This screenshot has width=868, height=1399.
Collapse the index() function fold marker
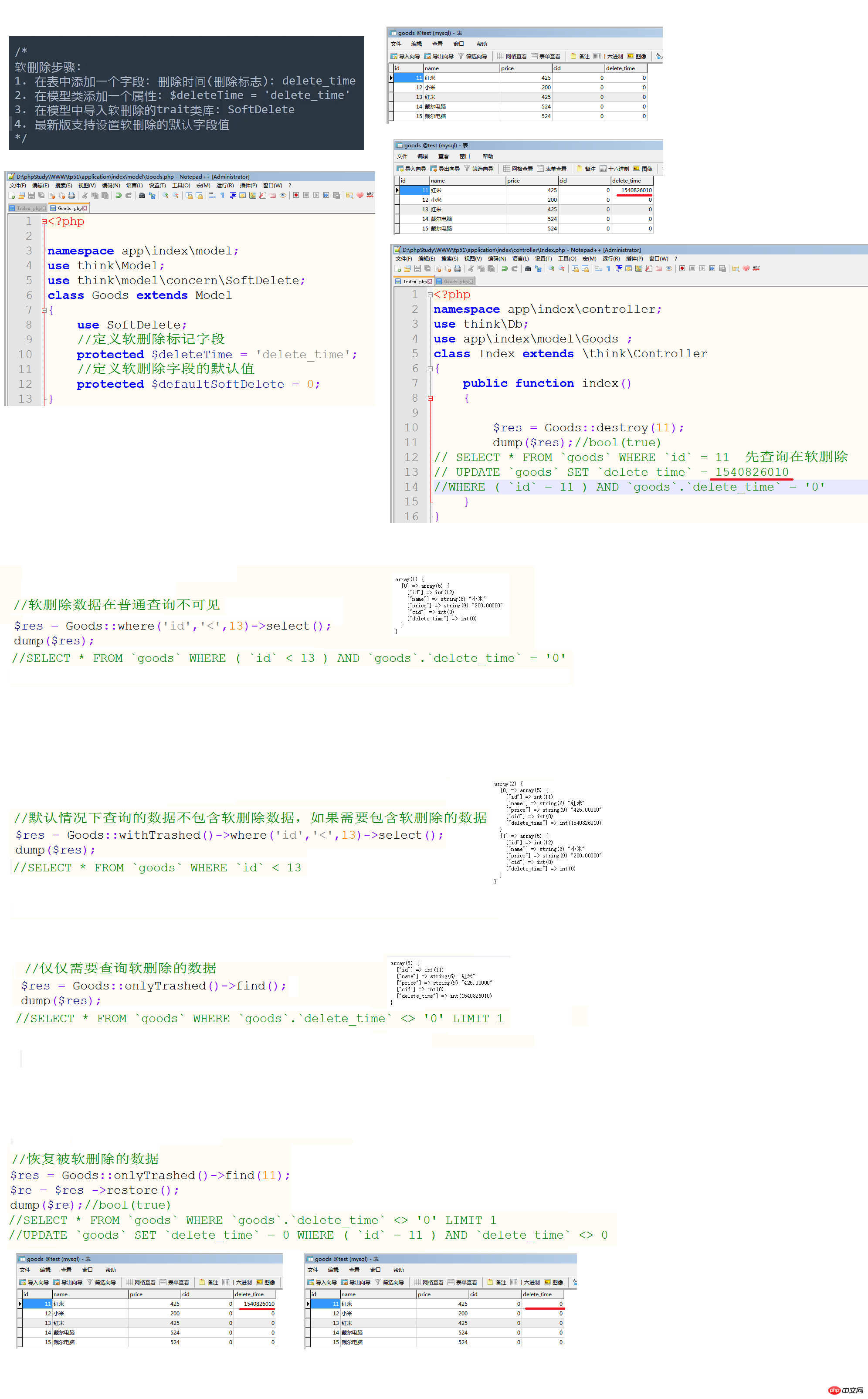coord(431,398)
